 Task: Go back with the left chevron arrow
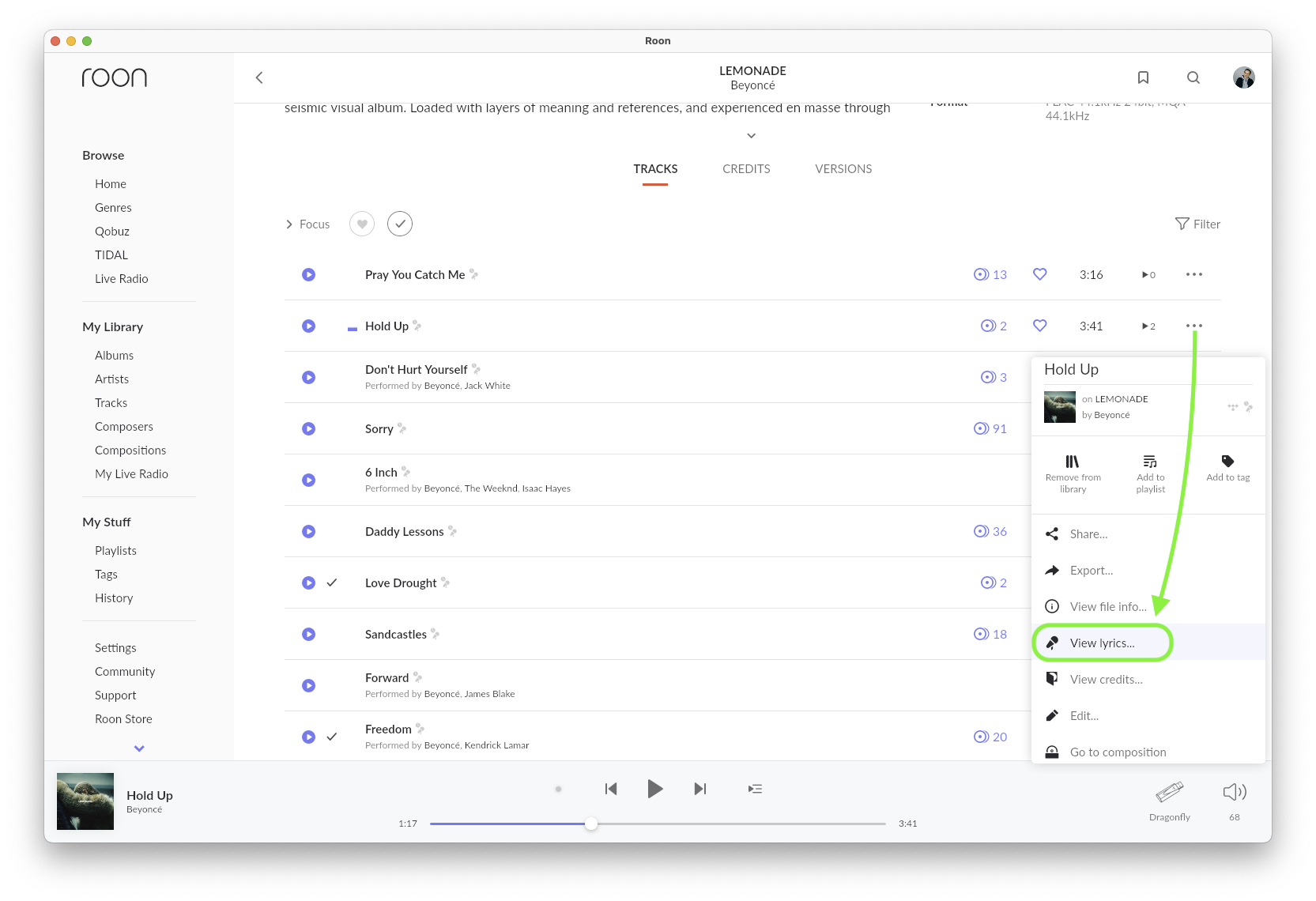259,77
